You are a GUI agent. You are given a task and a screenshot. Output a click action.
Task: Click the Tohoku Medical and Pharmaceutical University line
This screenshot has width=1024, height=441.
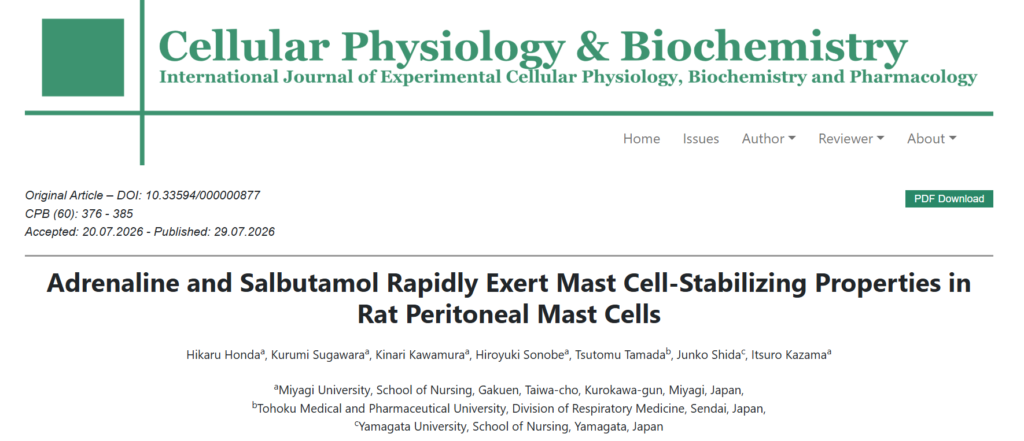509,408
